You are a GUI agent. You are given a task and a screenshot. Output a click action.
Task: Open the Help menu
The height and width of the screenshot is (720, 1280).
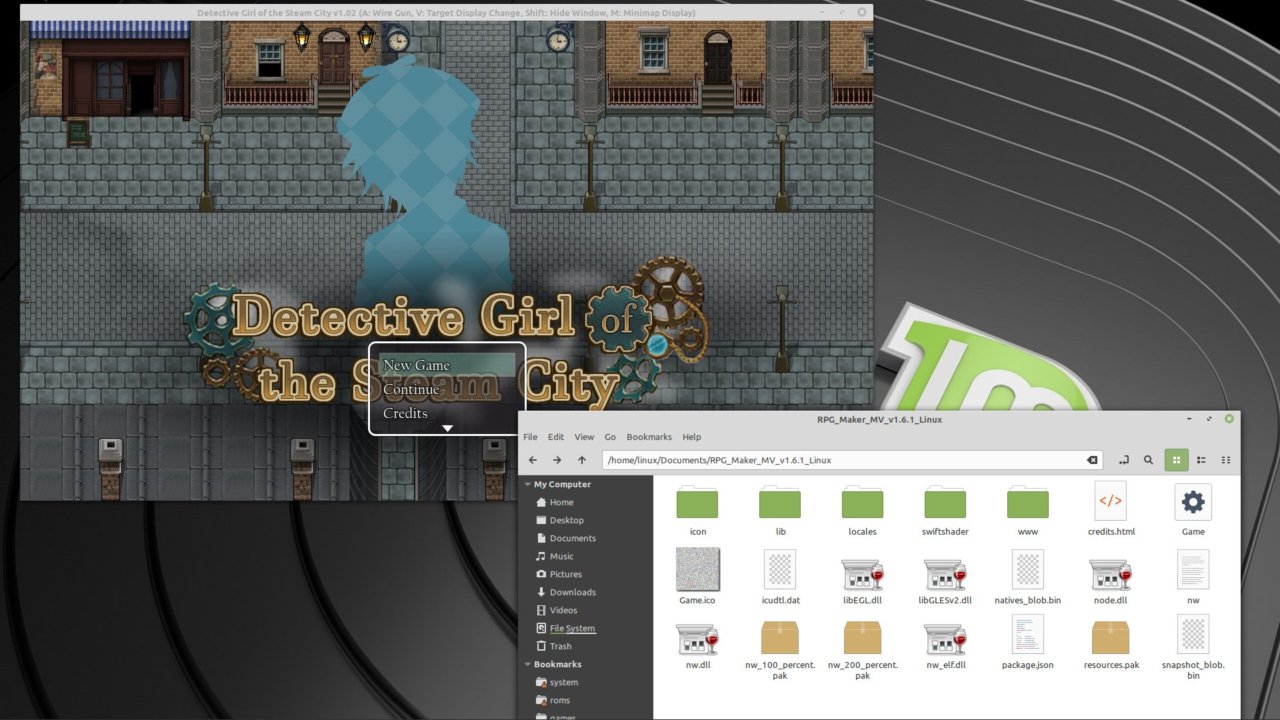click(x=691, y=437)
